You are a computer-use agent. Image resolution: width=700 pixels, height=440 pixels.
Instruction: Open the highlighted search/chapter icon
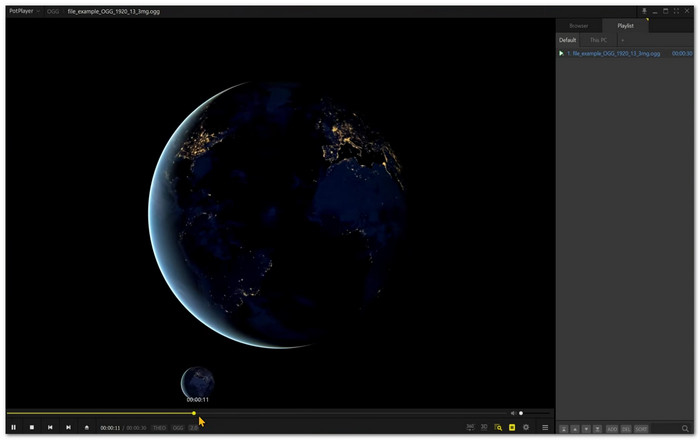(498, 427)
